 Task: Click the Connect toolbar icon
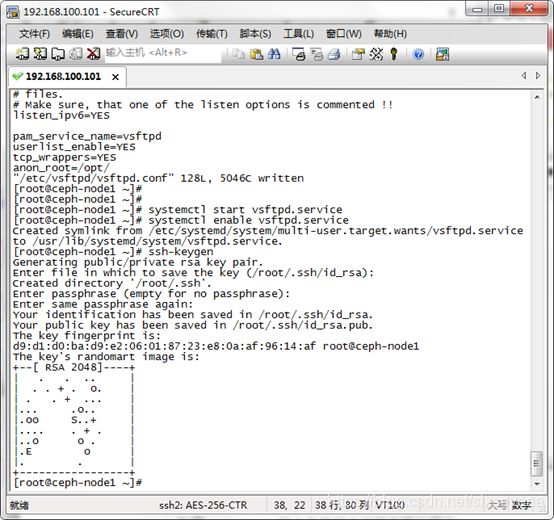22,54
